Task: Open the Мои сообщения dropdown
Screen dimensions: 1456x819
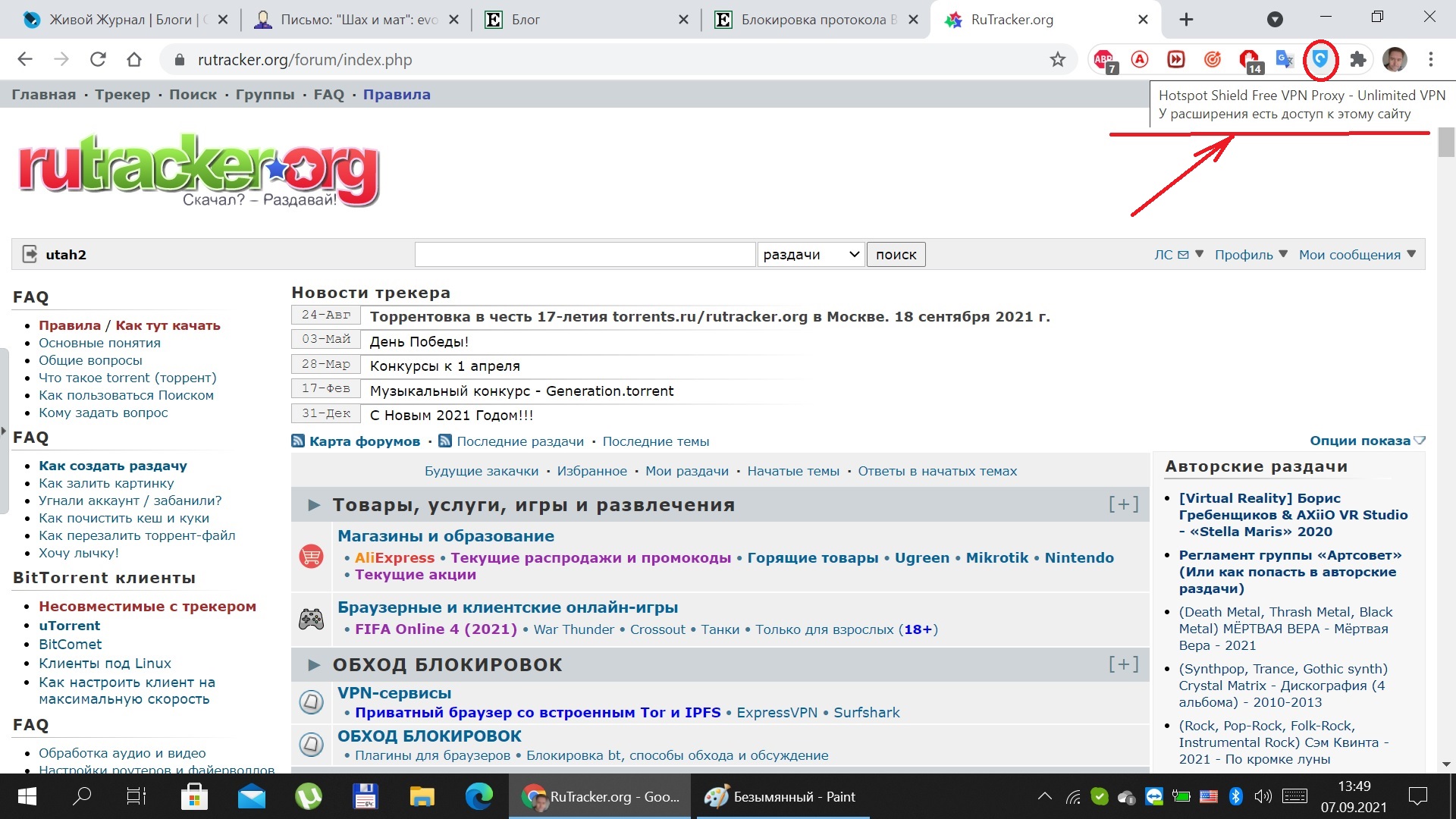Action: [1357, 255]
